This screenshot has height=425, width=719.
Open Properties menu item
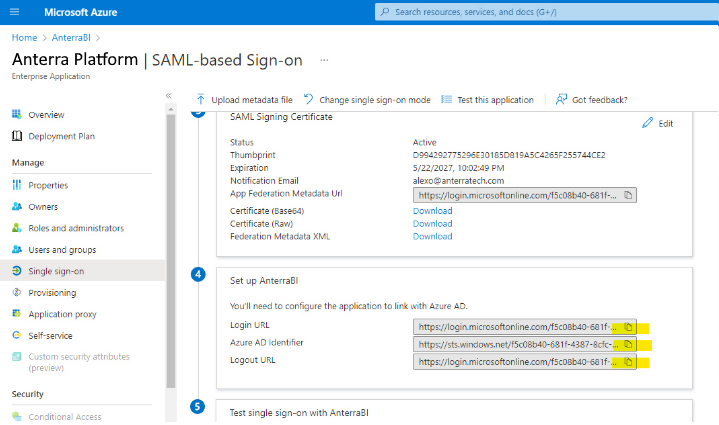click(x=48, y=185)
